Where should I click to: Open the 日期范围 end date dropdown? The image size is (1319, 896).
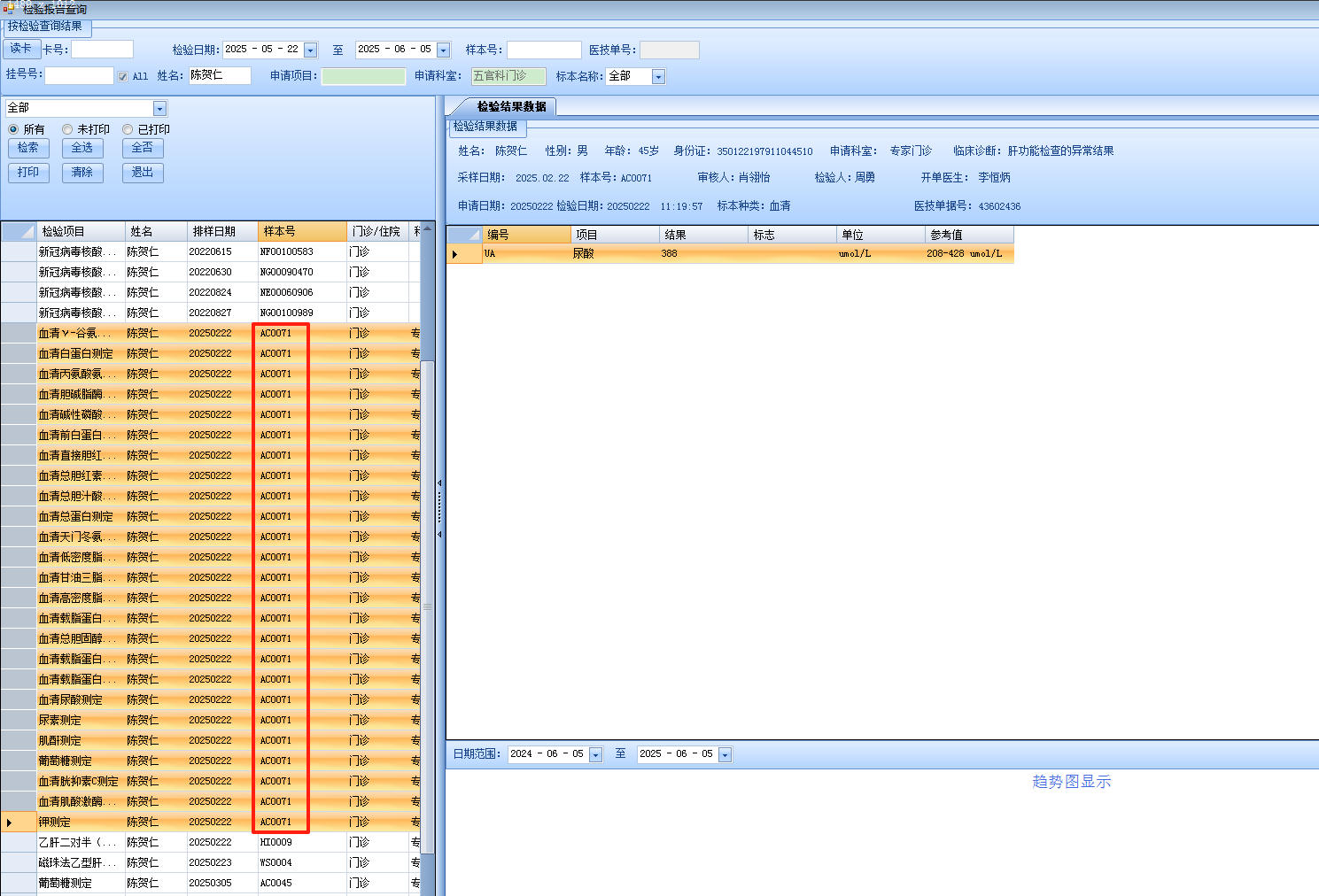click(725, 755)
